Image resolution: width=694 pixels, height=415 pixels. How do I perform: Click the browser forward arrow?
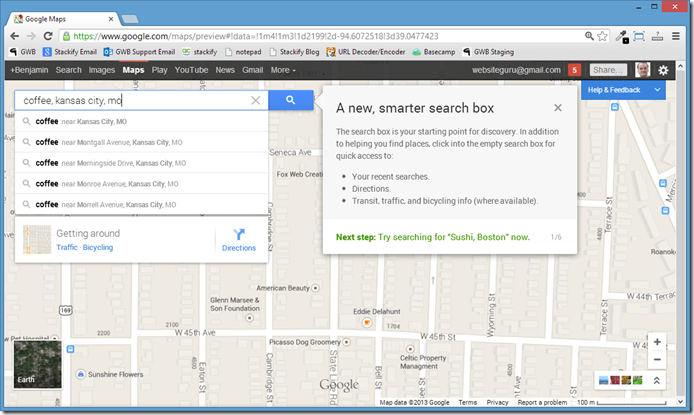31,36
